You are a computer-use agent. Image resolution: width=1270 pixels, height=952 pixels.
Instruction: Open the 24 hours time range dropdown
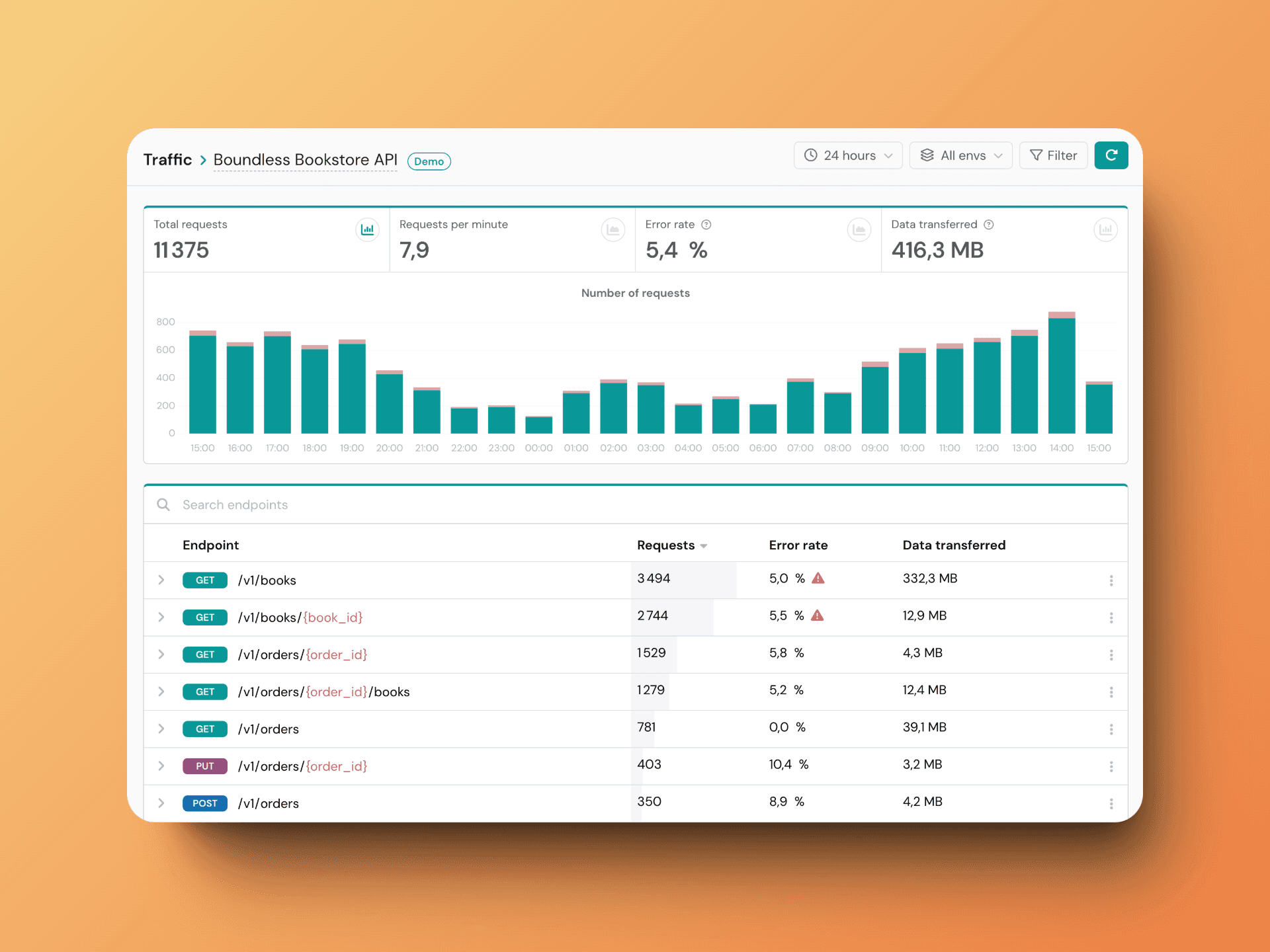pyautogui.click(x=848, y=155)
